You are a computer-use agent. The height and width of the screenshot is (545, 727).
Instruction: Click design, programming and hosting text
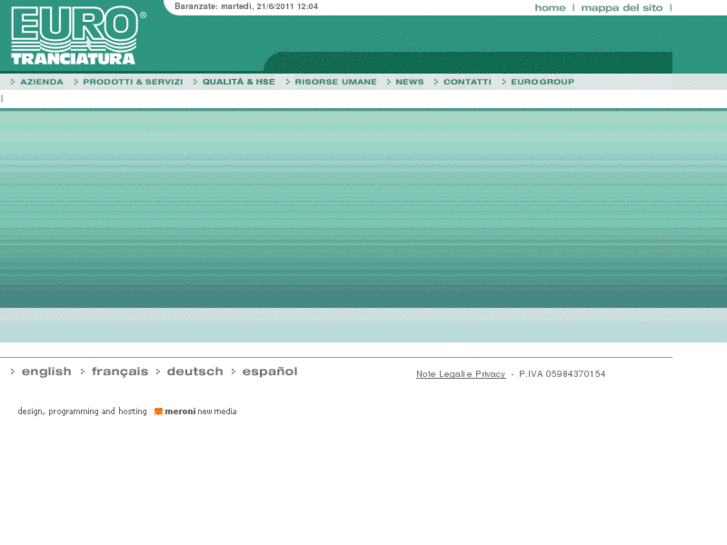[x=82, y=411]
